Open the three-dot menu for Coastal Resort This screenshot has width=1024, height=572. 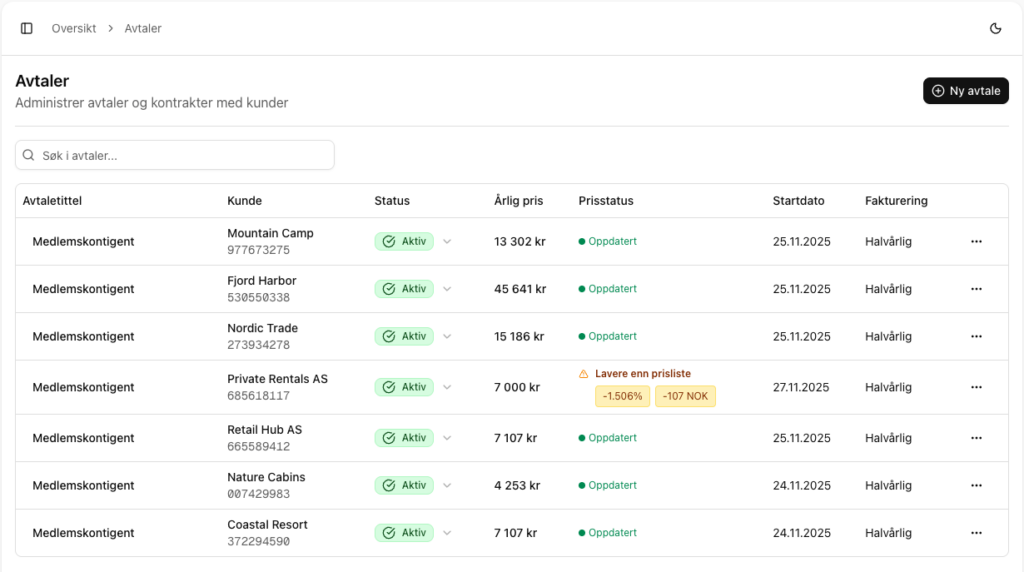976,533
